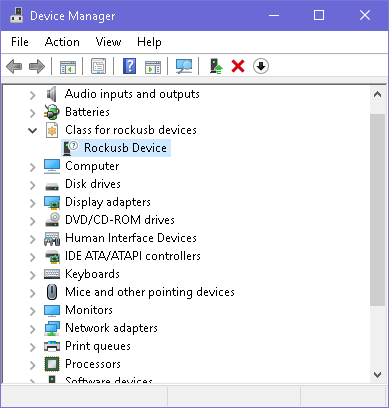Click the Audio inputs speaker icon
Image resolution: width=389 pixels, height=408 pixels.
(52, 94)
